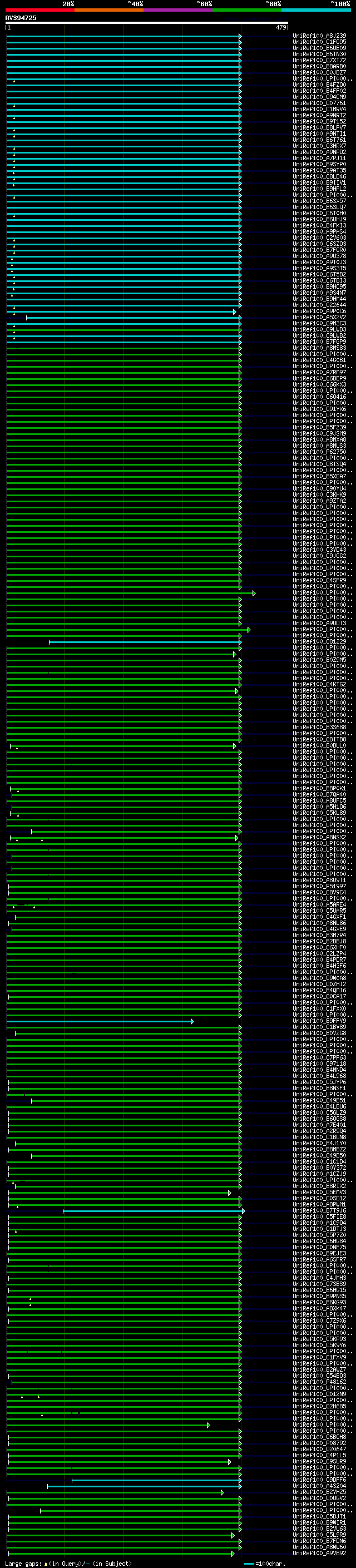
Task: Click hit label UniRef100_A5X2V2
Action: (319, 317)
